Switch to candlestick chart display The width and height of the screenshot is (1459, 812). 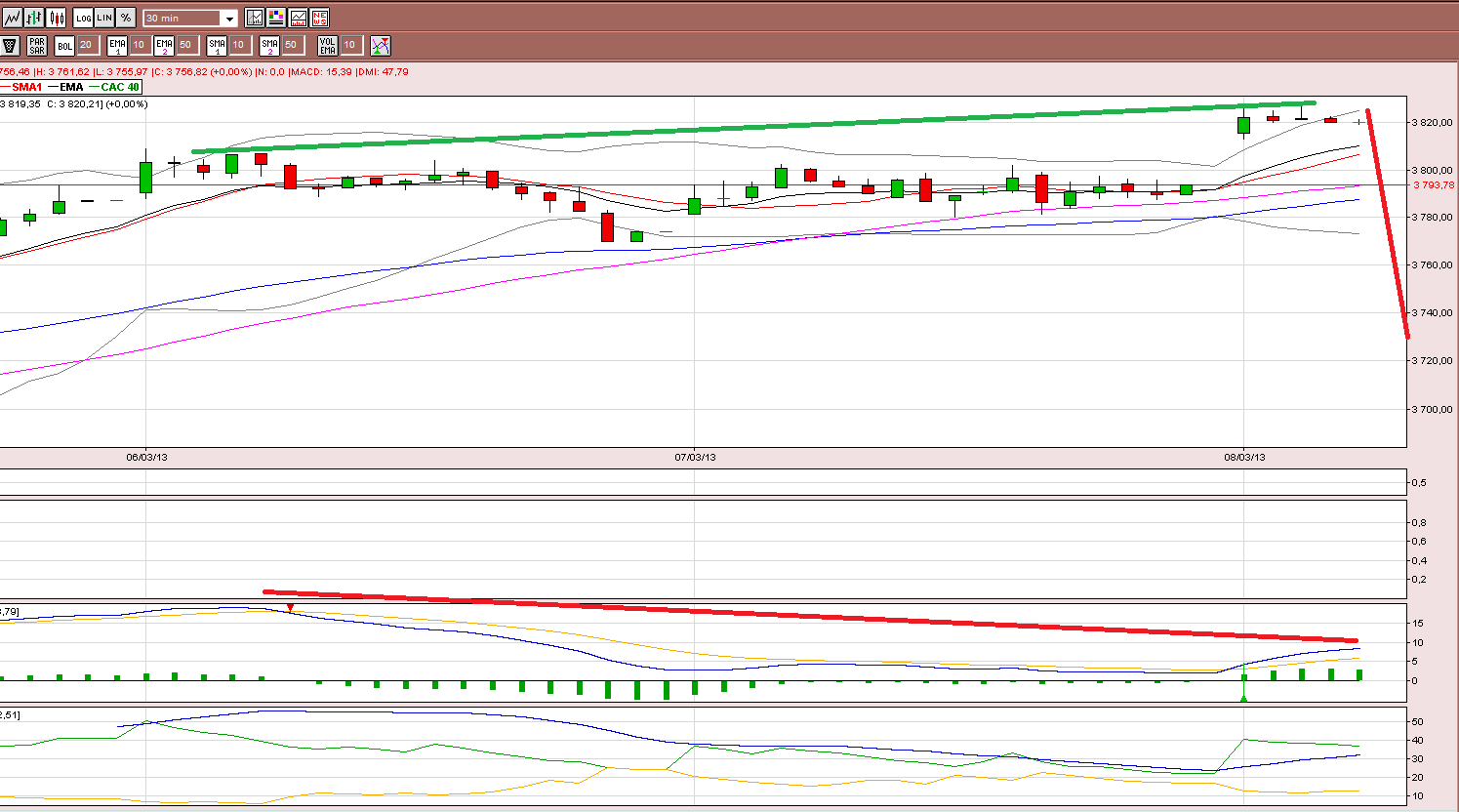tap(57, 18)
